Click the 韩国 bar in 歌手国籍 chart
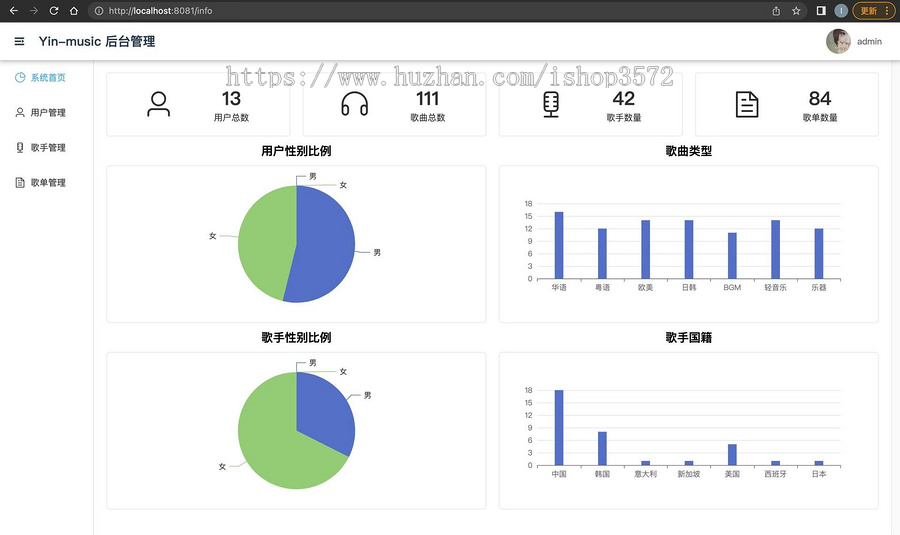900x535 pixels. [602, 448]
